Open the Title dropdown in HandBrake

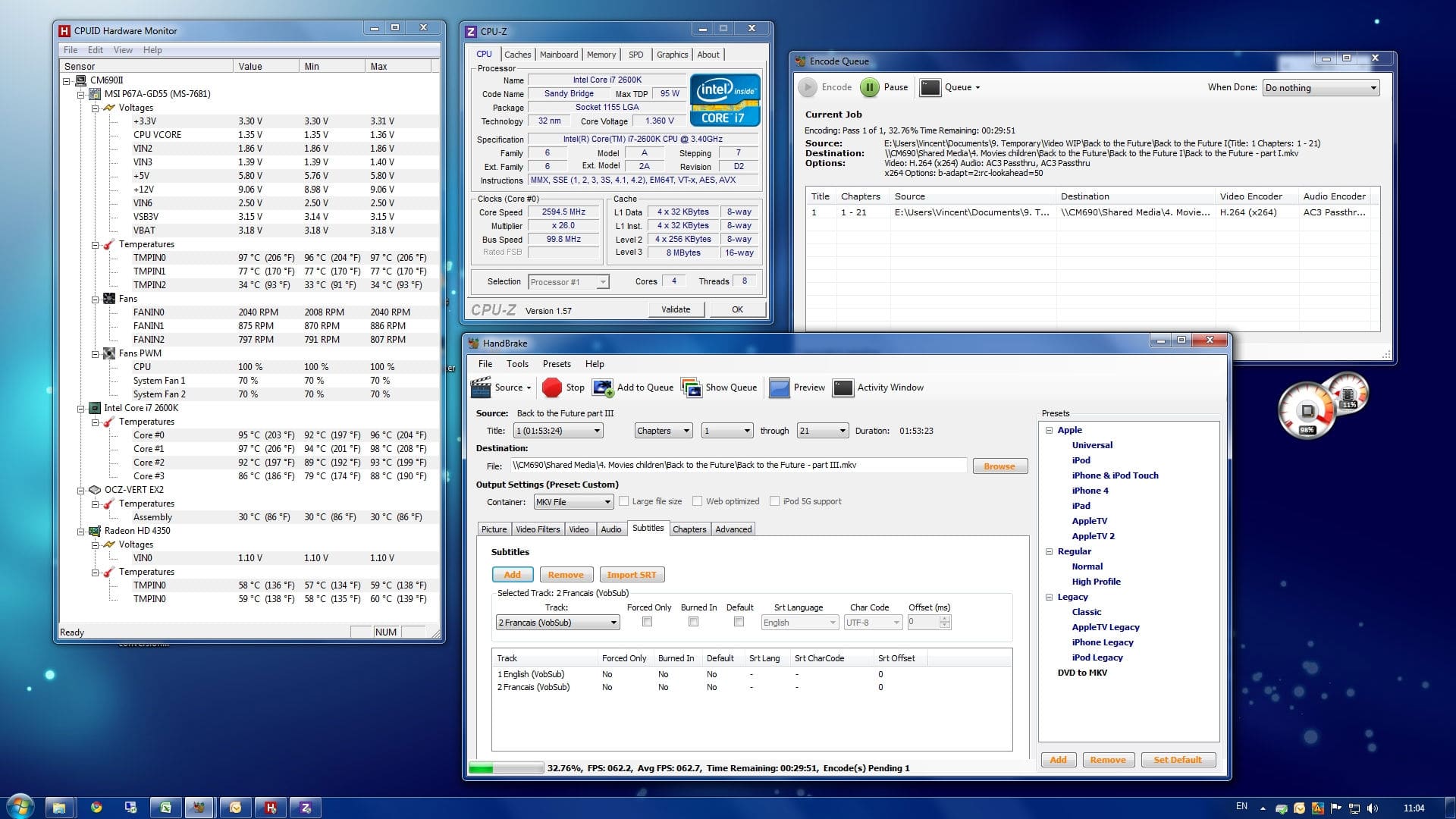click(x=559, y=431)
